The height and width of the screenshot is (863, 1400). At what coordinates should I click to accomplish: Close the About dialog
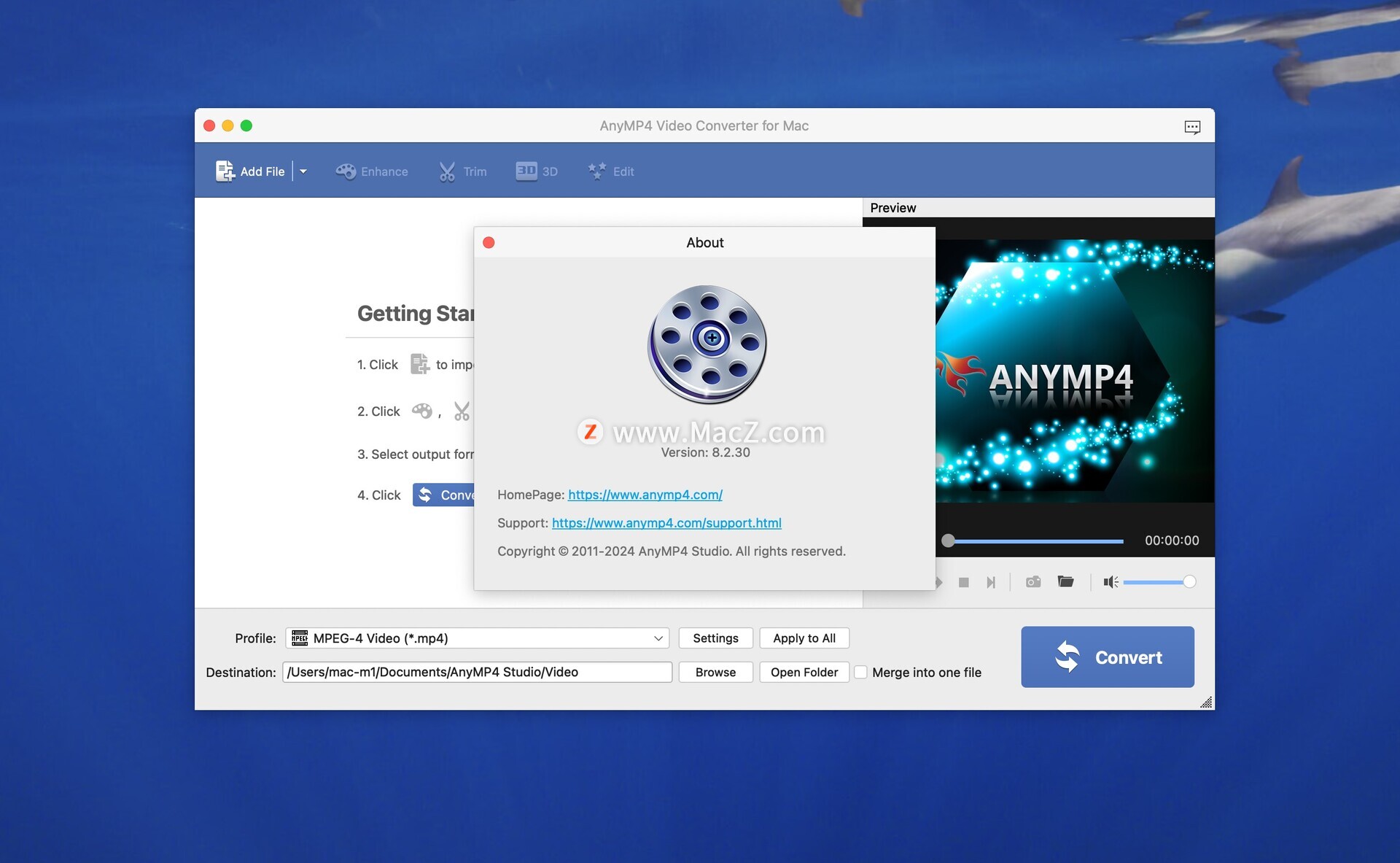point(489,242)
